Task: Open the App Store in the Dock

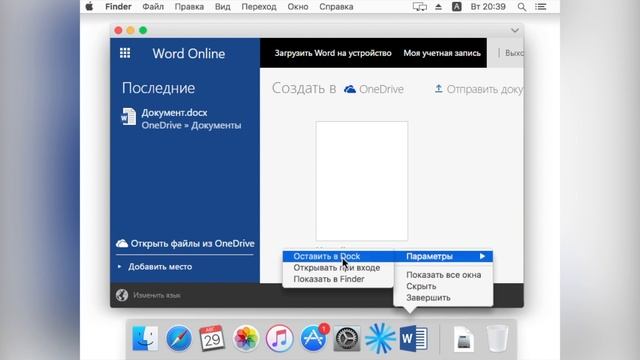Action: coord(313,338)
